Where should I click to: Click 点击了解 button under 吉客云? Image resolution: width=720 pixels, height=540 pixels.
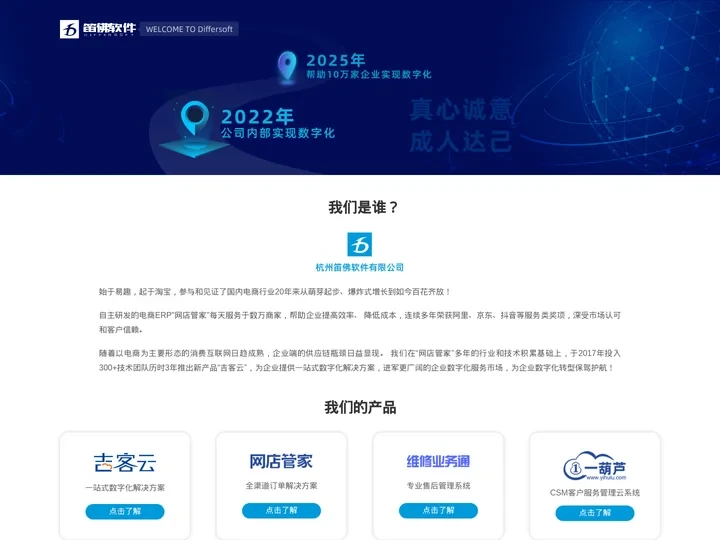click(125, 512)
